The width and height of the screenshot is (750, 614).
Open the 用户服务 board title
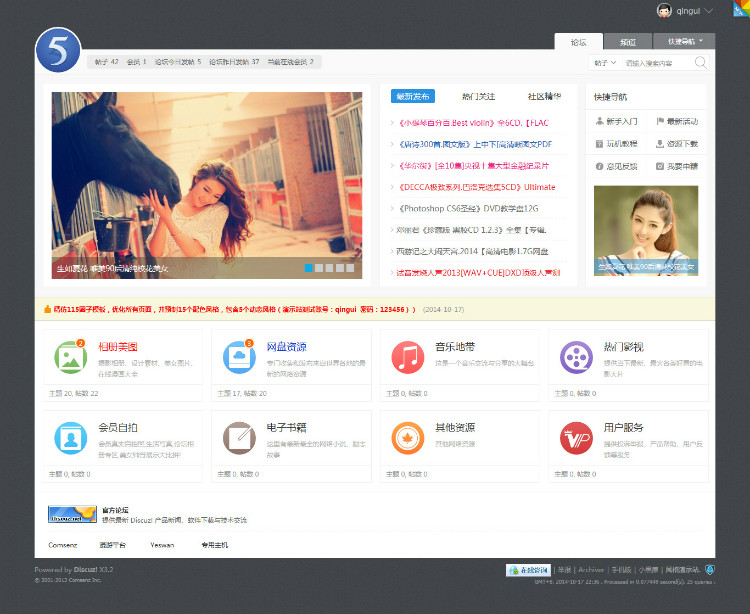pyautogui.click(x=624, y=428)
